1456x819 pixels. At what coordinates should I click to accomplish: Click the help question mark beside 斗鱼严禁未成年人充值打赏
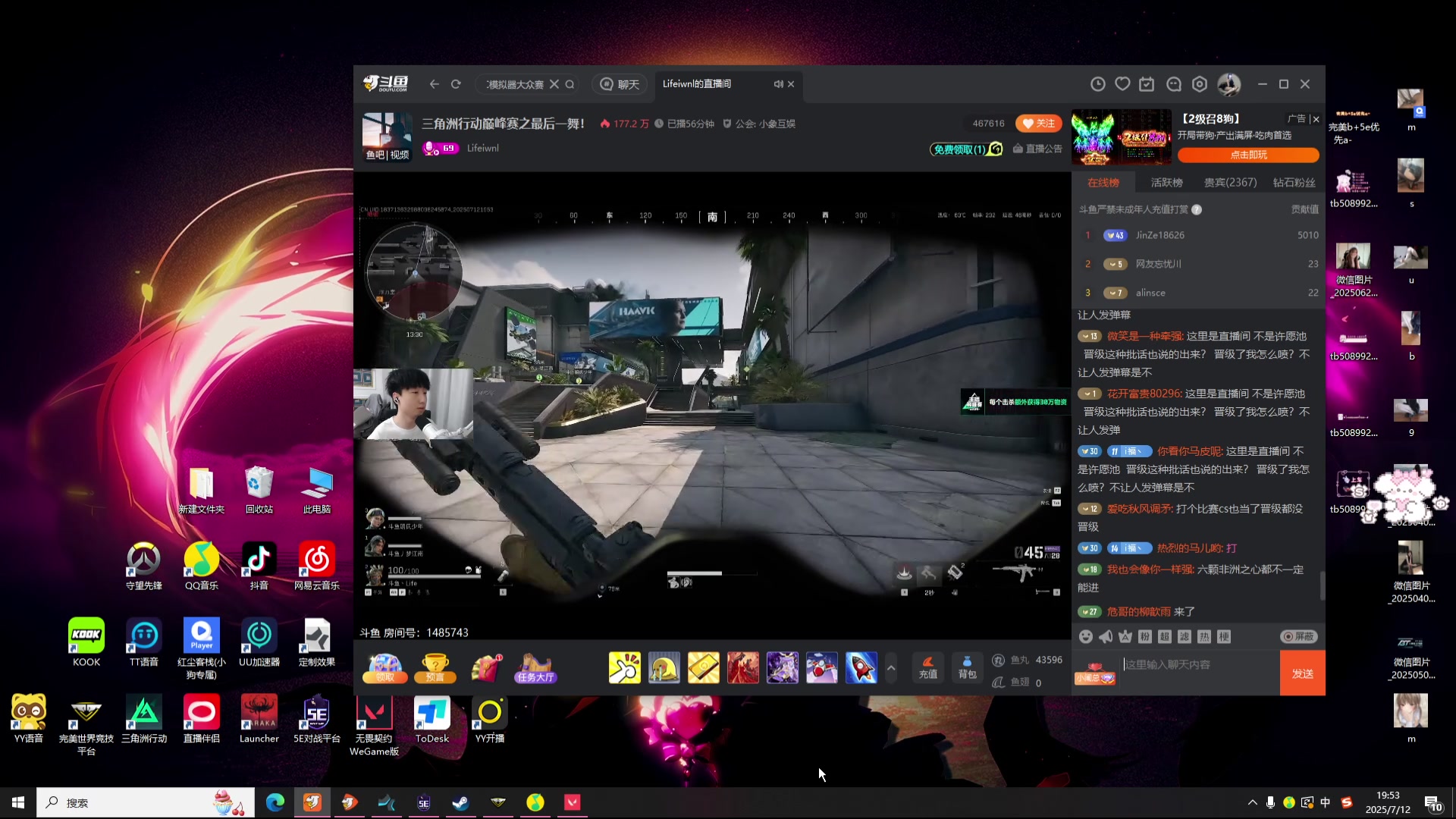click(x=1197, y=209)
